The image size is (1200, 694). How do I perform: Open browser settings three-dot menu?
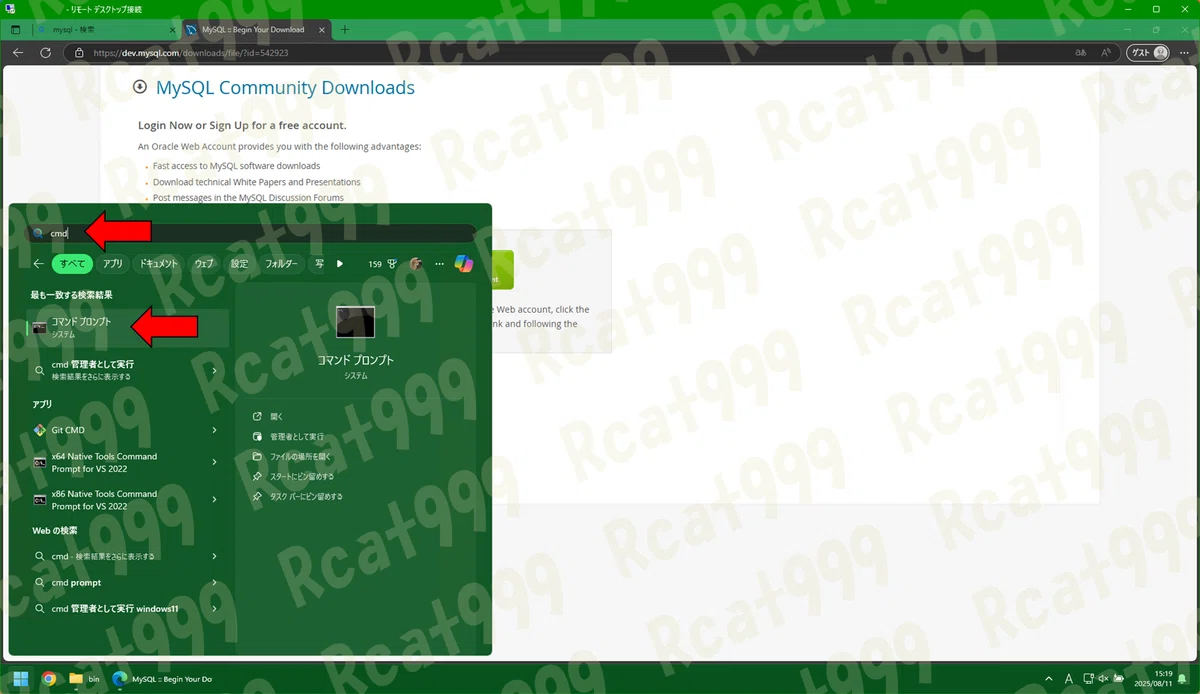[x=1186, y=53]
